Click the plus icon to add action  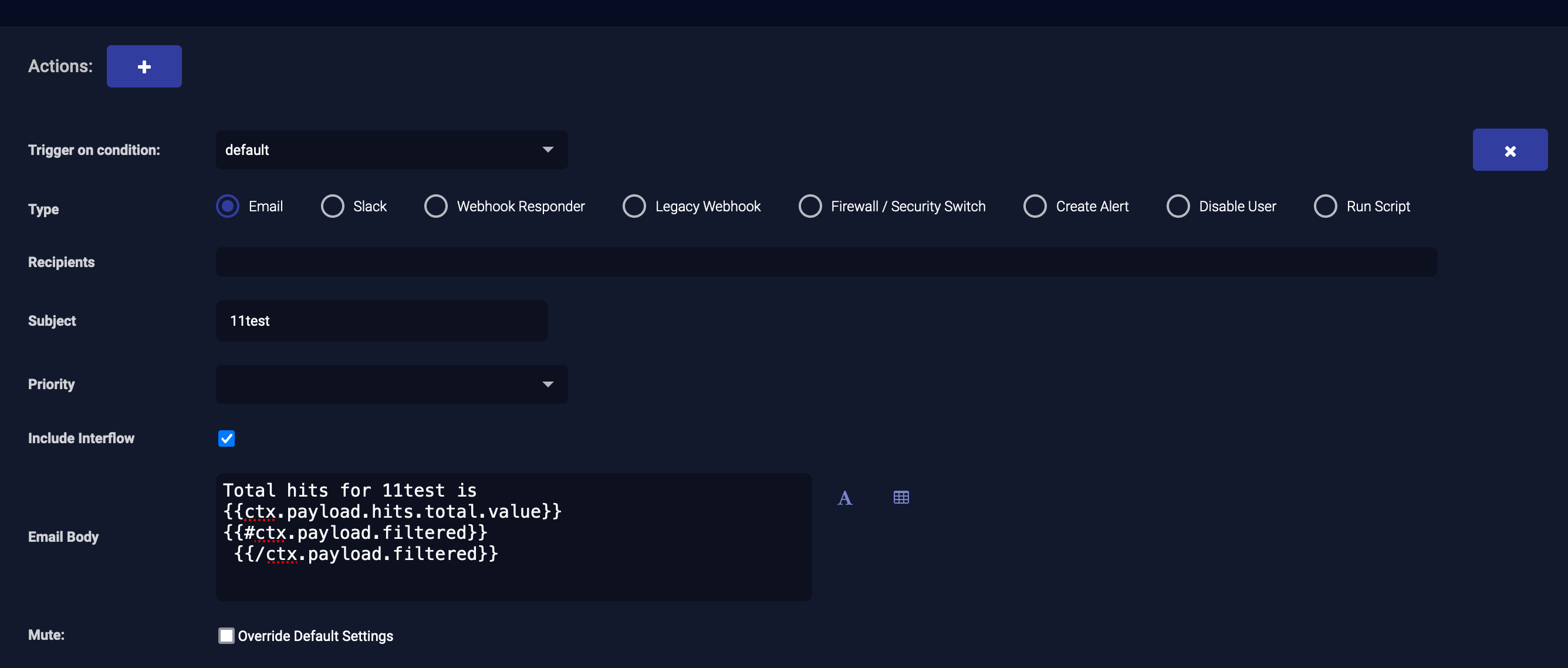pyautogui.click(x=144, y=66)
